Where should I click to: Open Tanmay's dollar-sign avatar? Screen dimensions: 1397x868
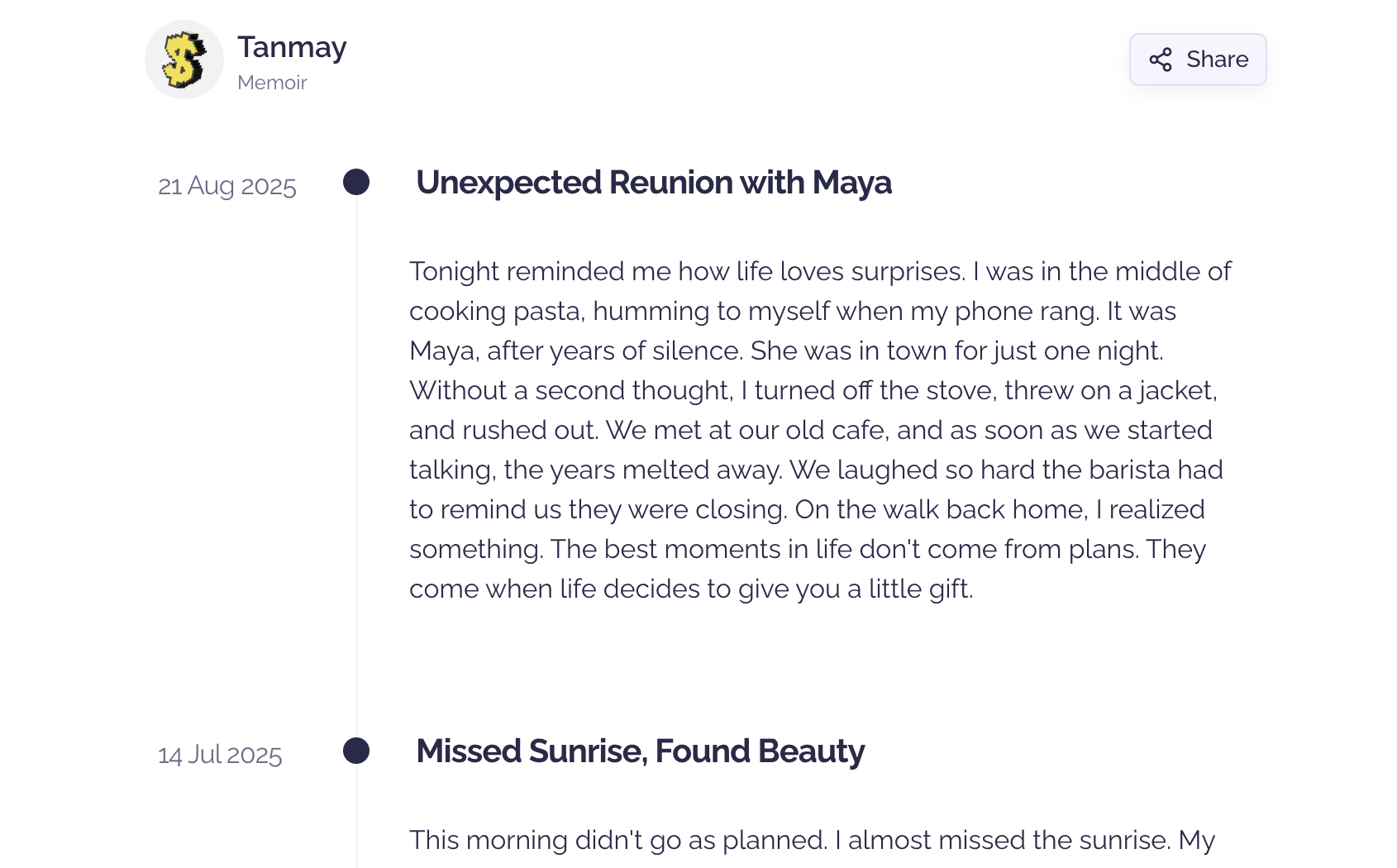(184, 60)
